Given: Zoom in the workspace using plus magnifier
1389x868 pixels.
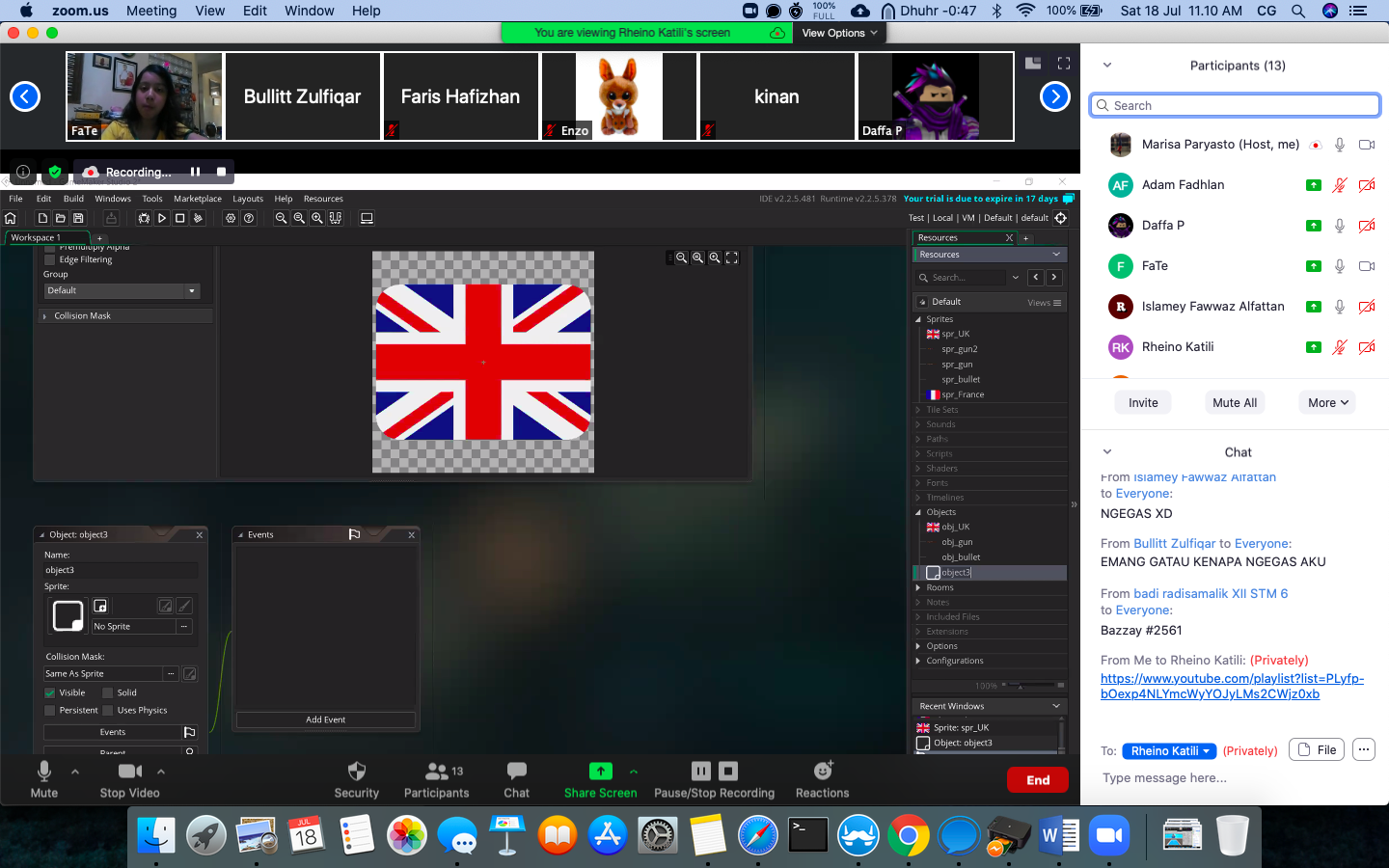Looking at the screenshot, I should [317, 218].
